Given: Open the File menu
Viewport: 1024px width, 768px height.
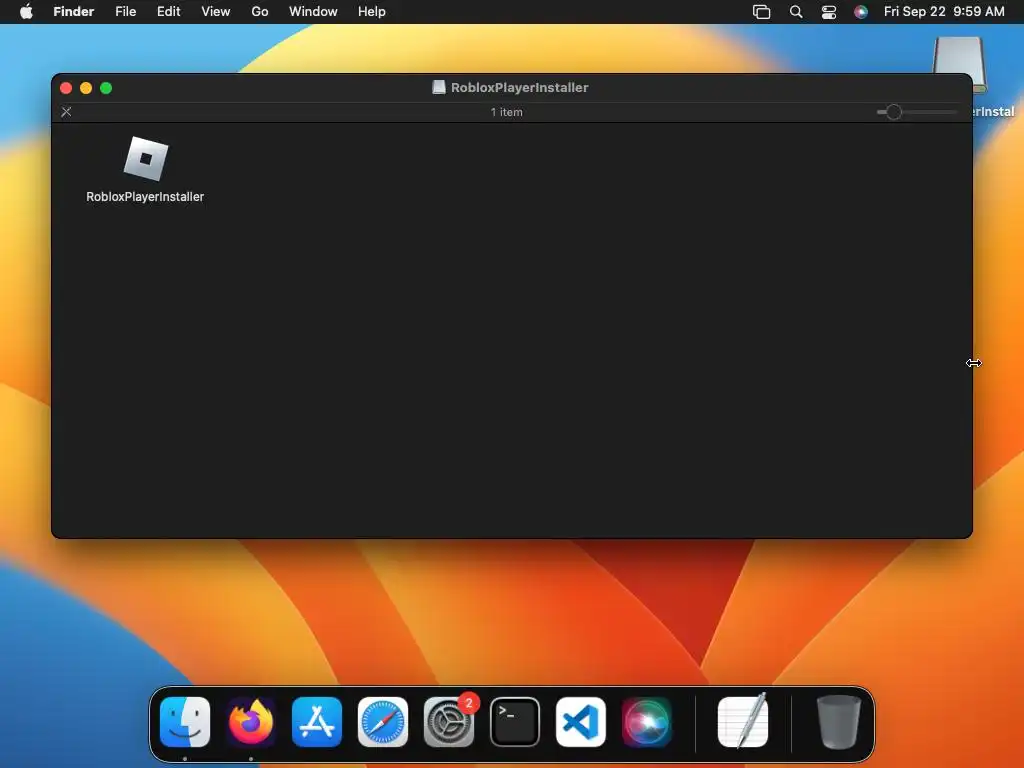Looking at the screenshot, I should pos(125,12).
